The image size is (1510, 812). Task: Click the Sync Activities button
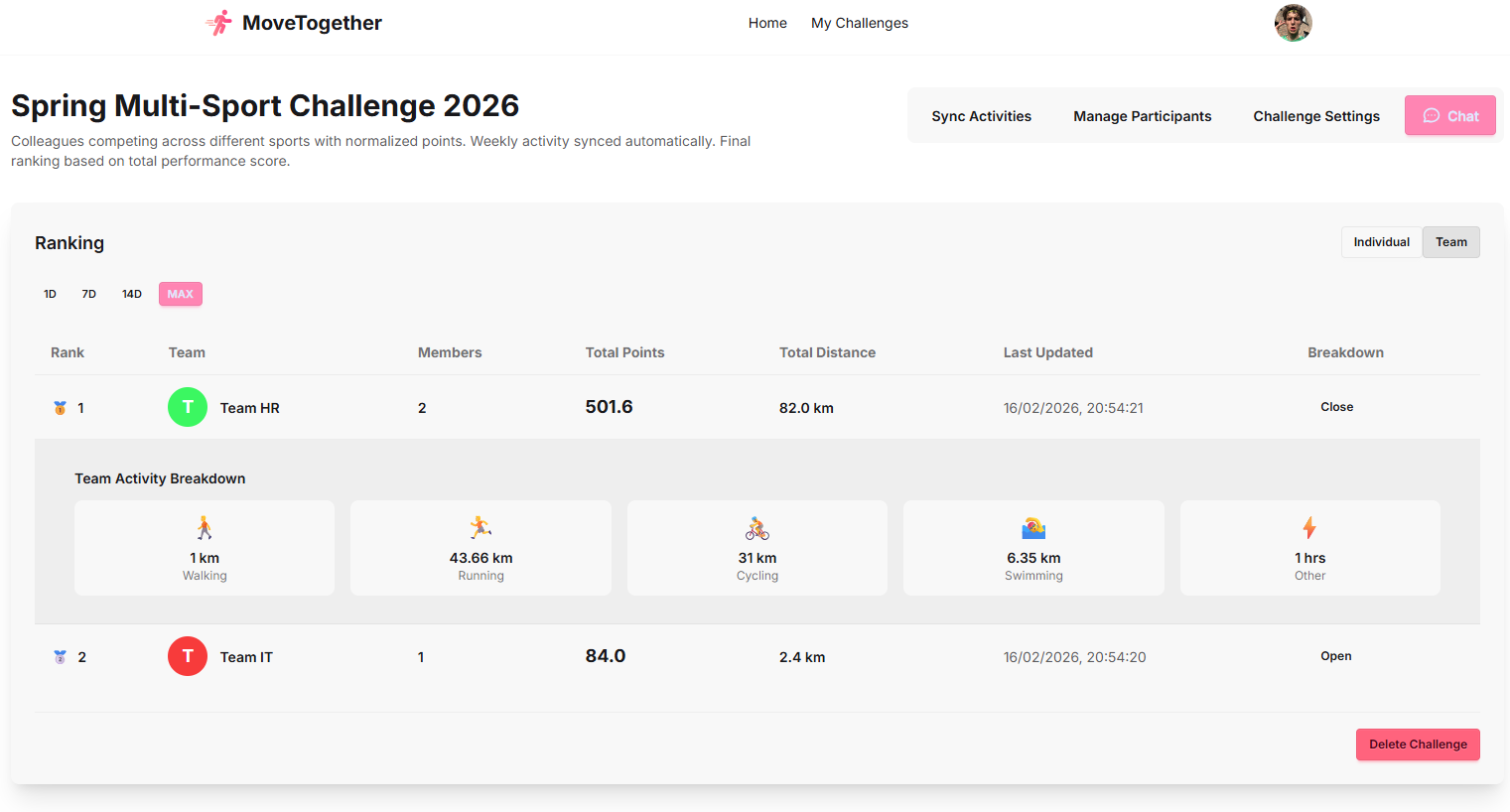(x=981, y=116)
